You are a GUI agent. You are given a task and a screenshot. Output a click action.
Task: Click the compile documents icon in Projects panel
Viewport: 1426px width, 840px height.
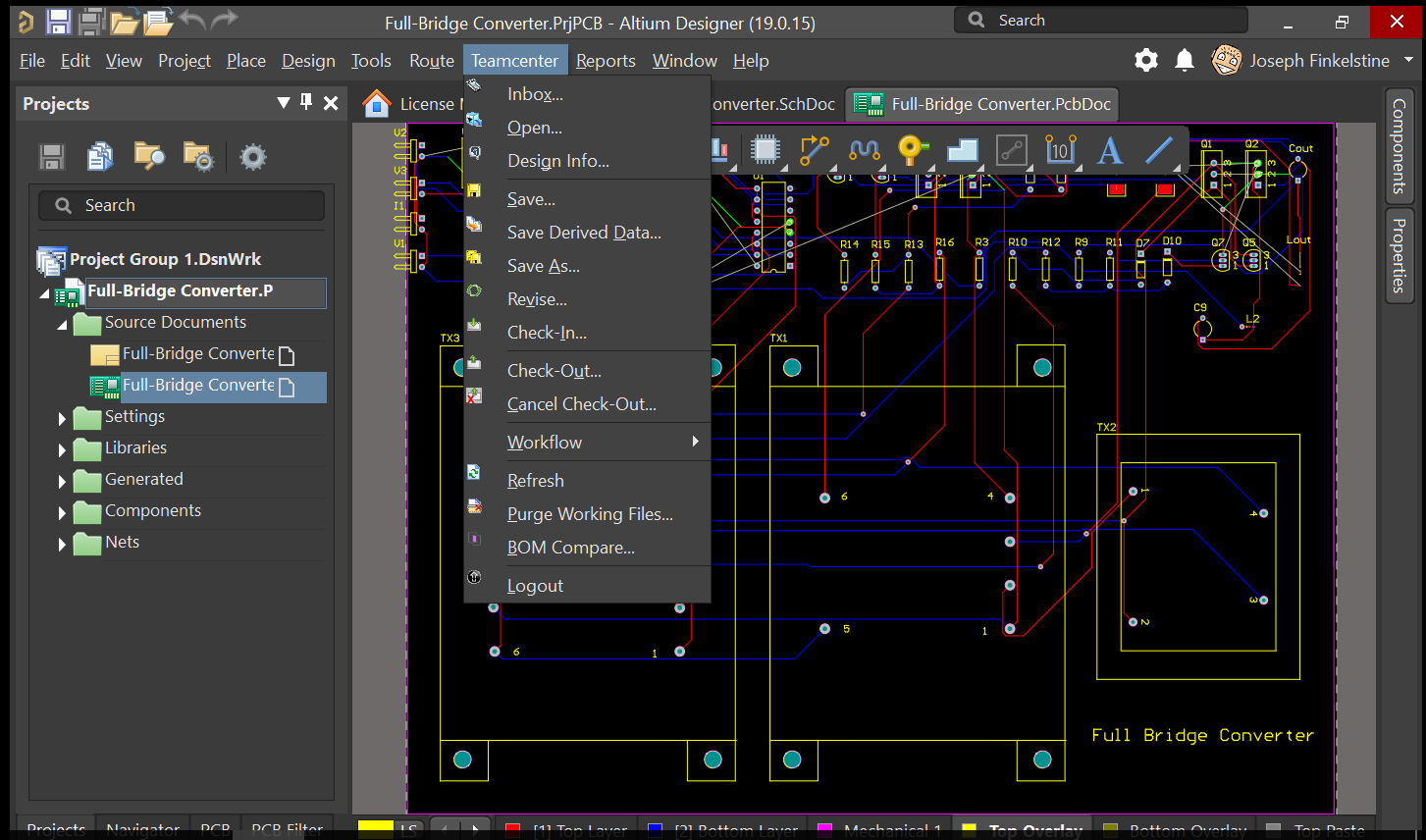click(100, 157)
